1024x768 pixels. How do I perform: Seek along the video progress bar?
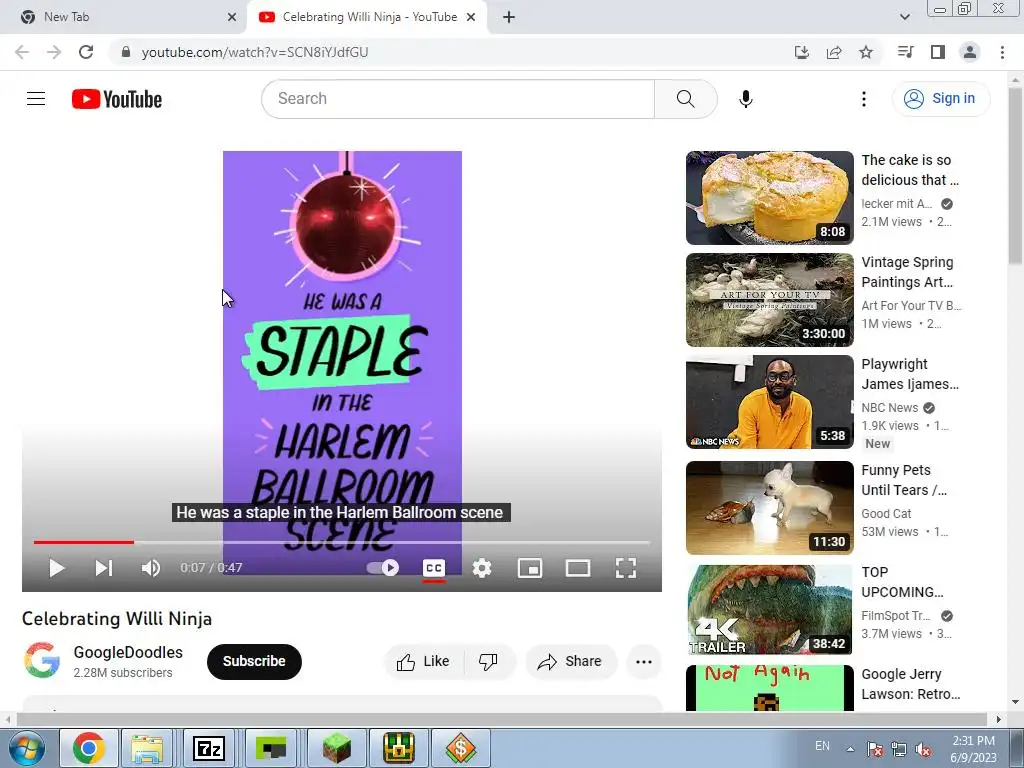(x=342, y=542)
